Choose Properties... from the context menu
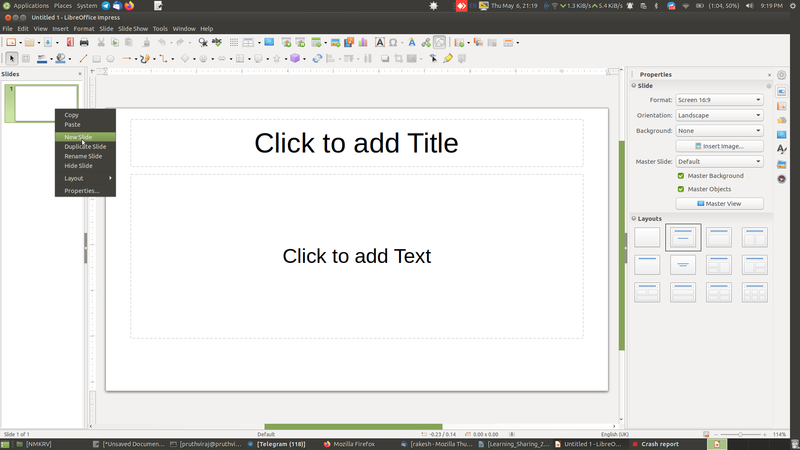800x450 pixels. (85, 191)
